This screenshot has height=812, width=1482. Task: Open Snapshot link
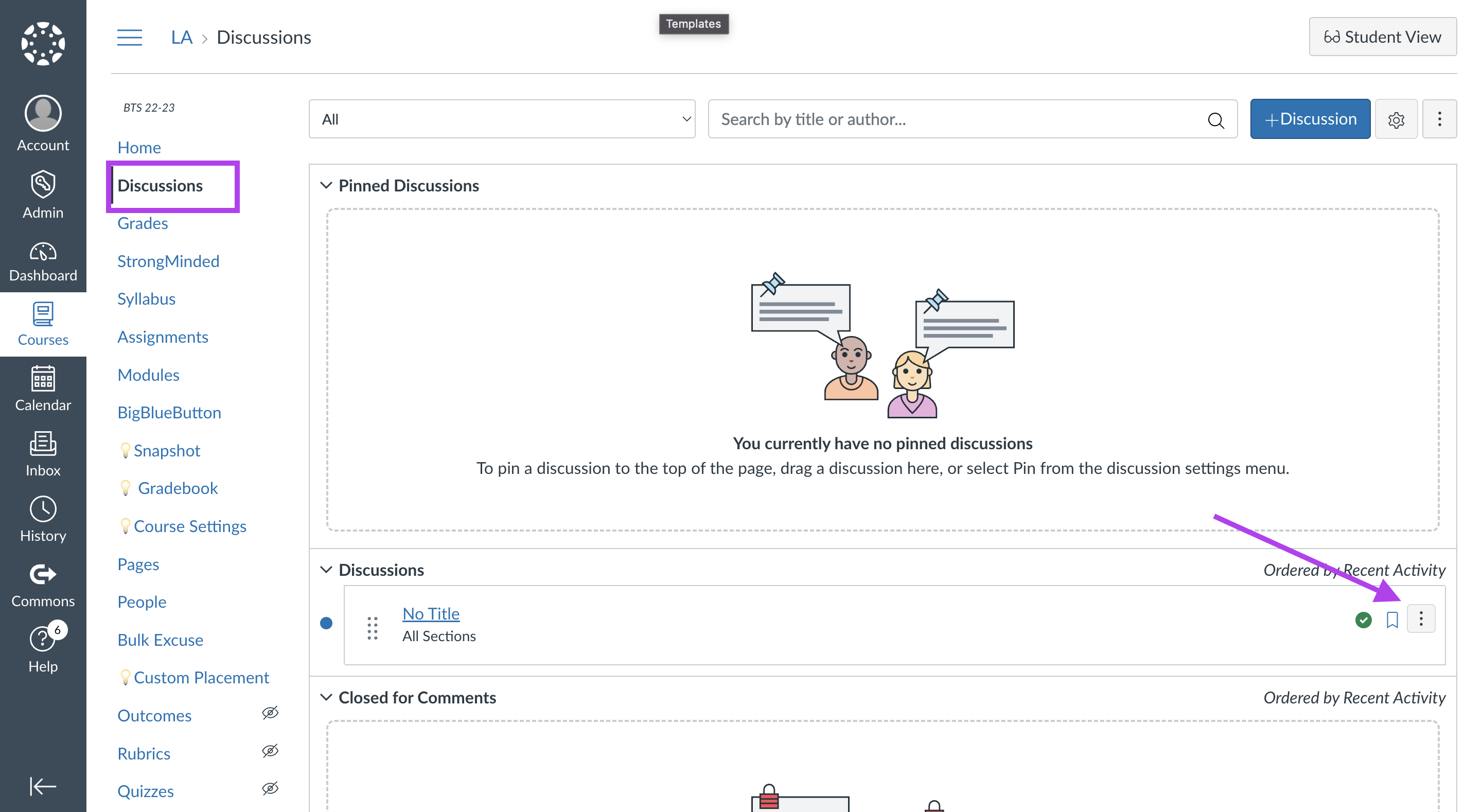167,451
